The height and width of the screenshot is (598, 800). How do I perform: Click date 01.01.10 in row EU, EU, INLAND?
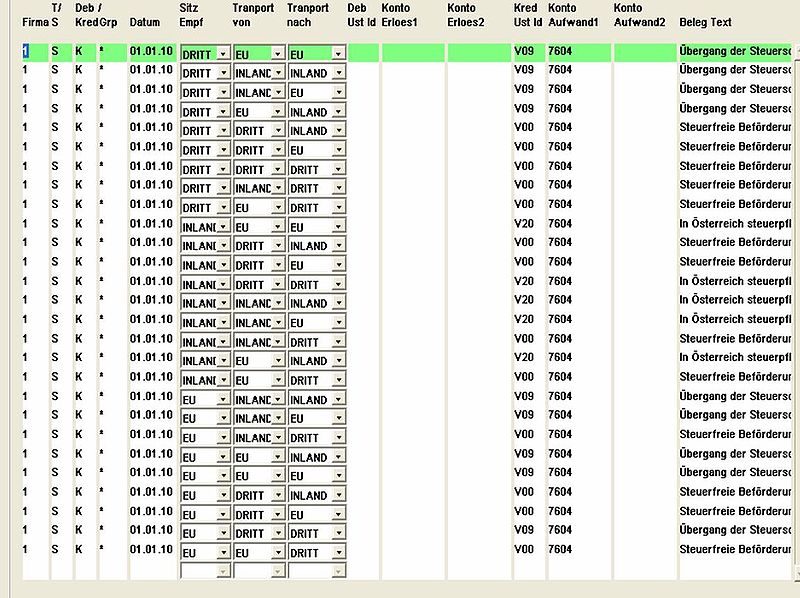[x=151, y=454]
